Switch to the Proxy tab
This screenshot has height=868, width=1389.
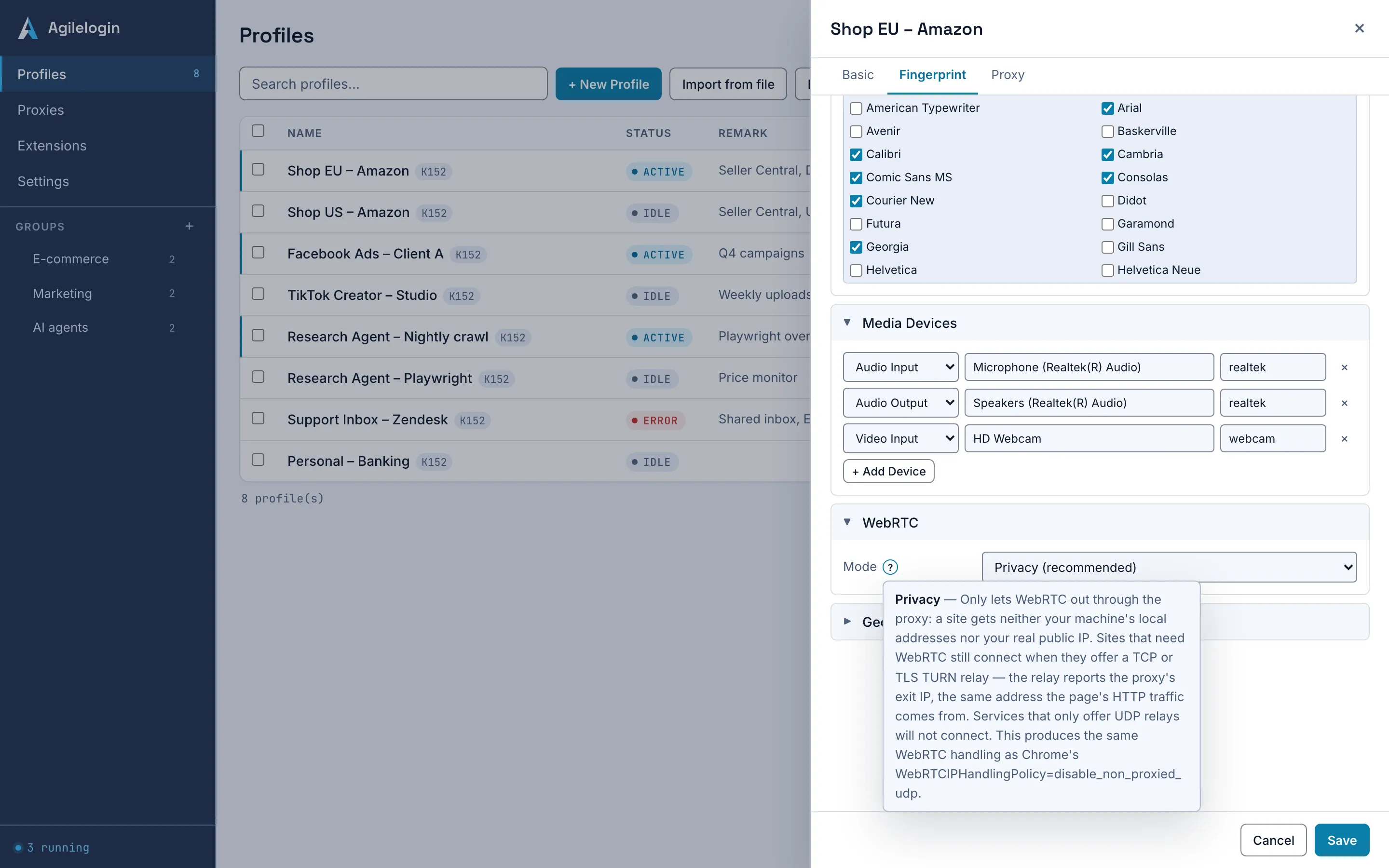pyautogui.click(x=1008, y=75)
